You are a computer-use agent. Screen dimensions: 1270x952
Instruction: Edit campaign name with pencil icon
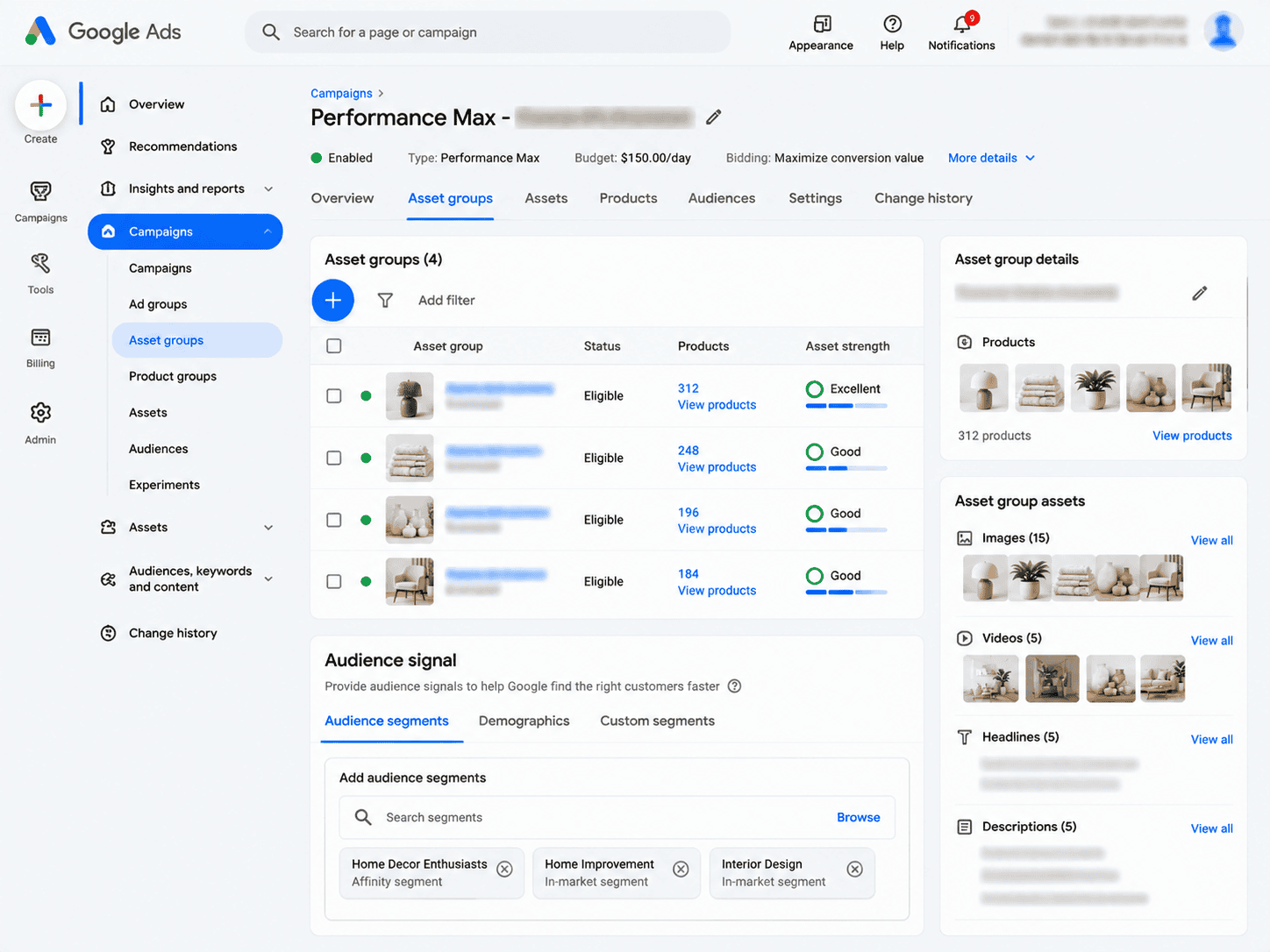[714, 117]
